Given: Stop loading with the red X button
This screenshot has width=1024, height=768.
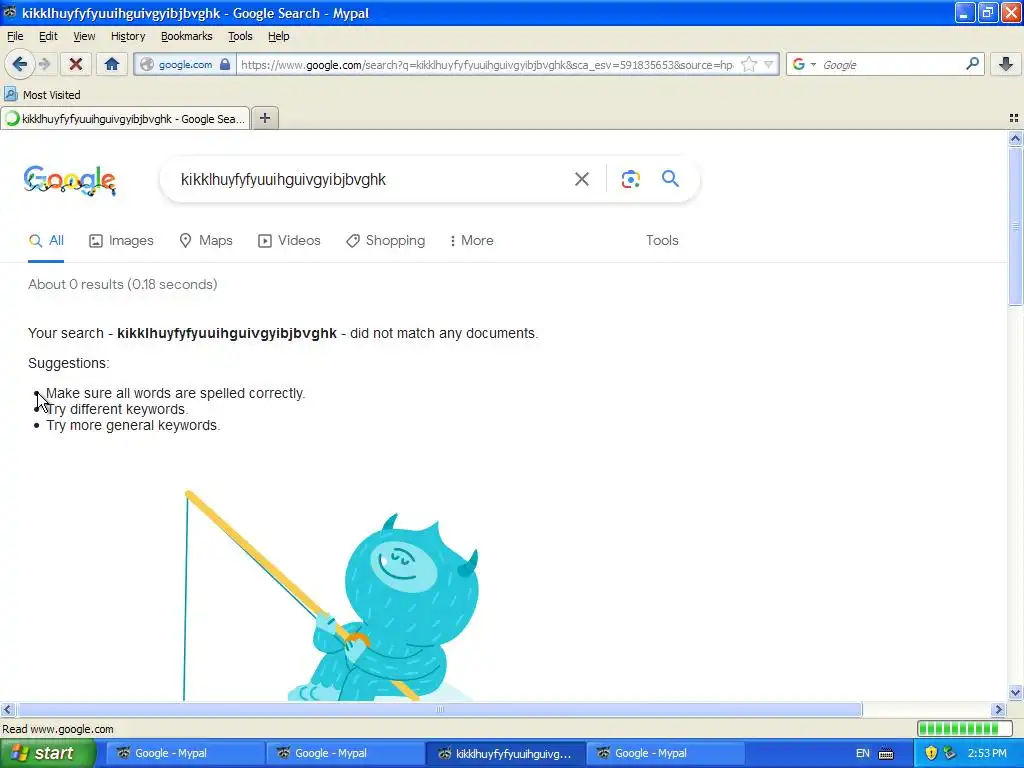Looking at the screenshot, I should [x=76, y=64].
